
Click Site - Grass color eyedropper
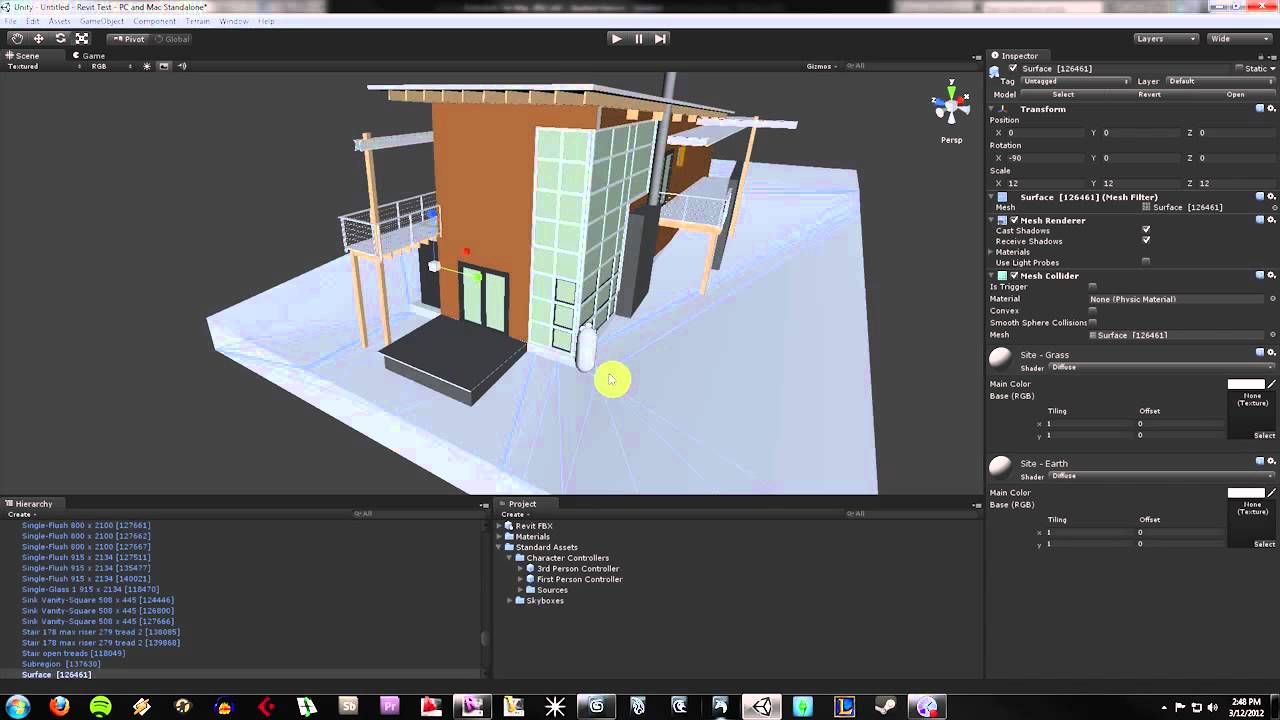pos(1272,384)
